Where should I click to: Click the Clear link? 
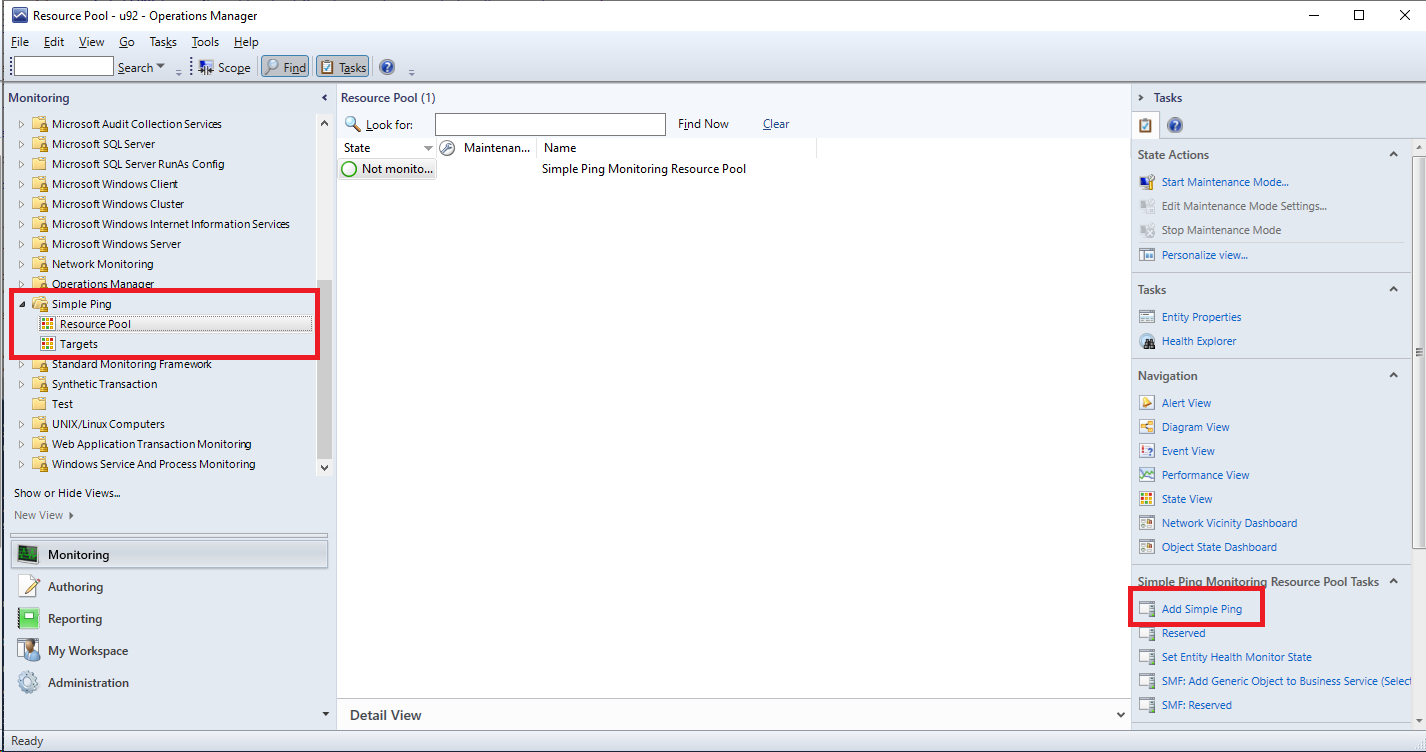pyautogui.click(x=776, y=124)
